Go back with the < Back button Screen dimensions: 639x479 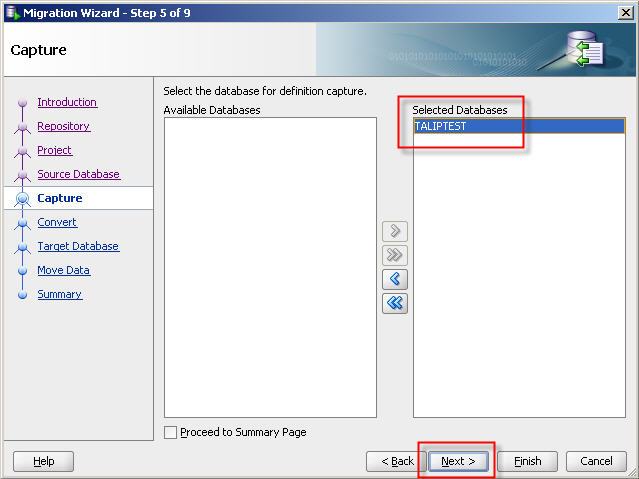click(397, 461)
